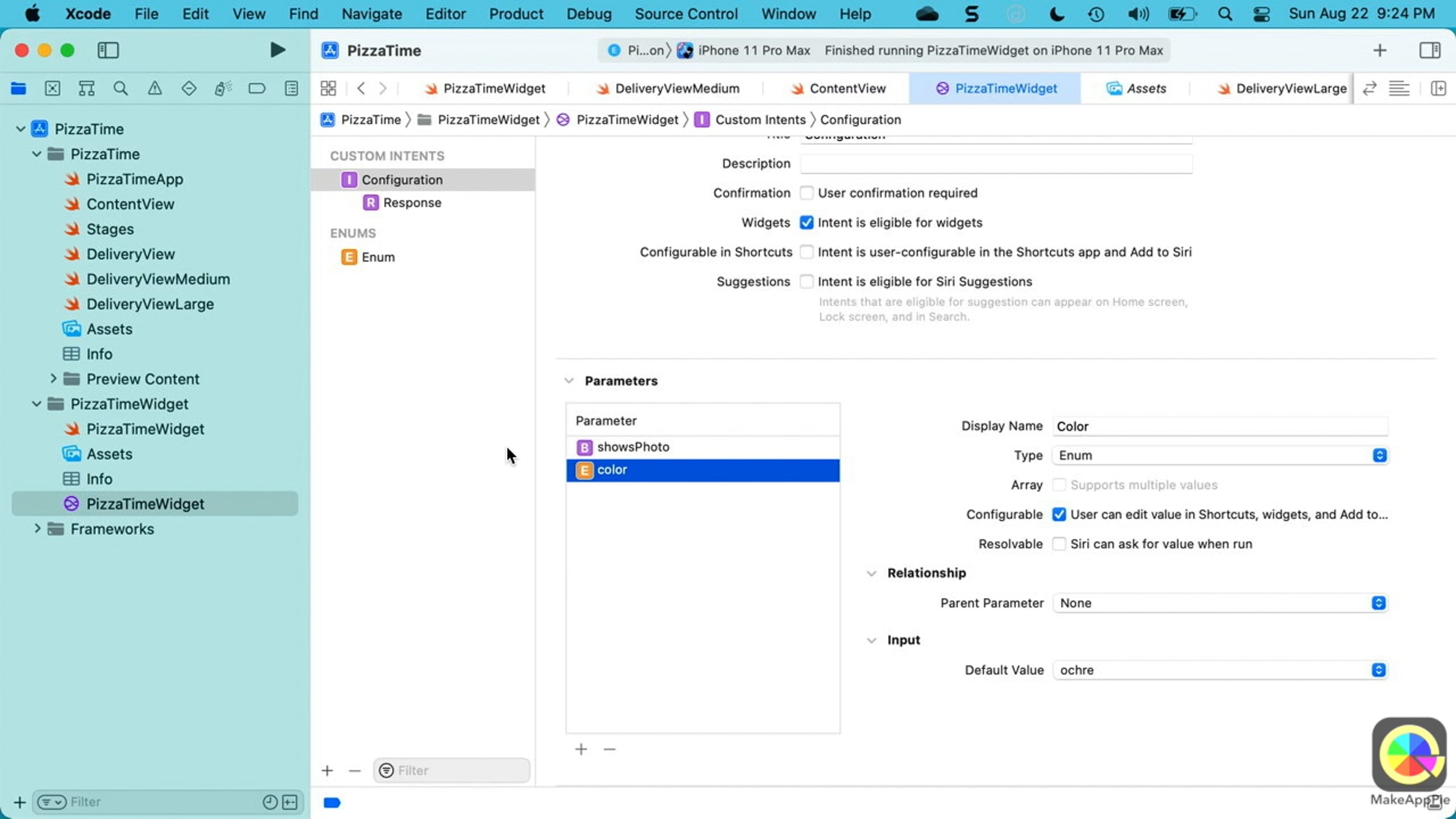Click the intents Filter field

coord(451,770)
